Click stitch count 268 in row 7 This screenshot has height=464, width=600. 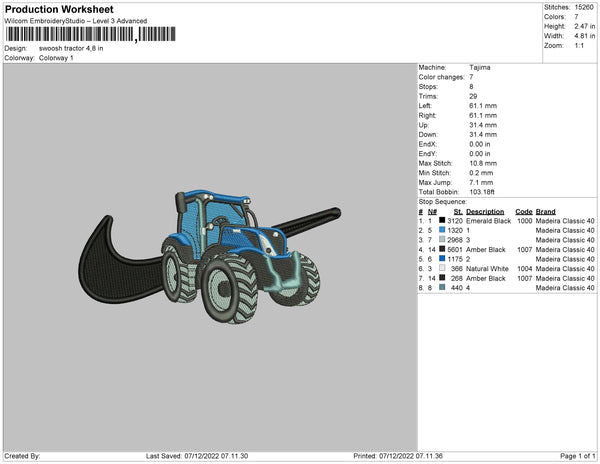[457, 278]
